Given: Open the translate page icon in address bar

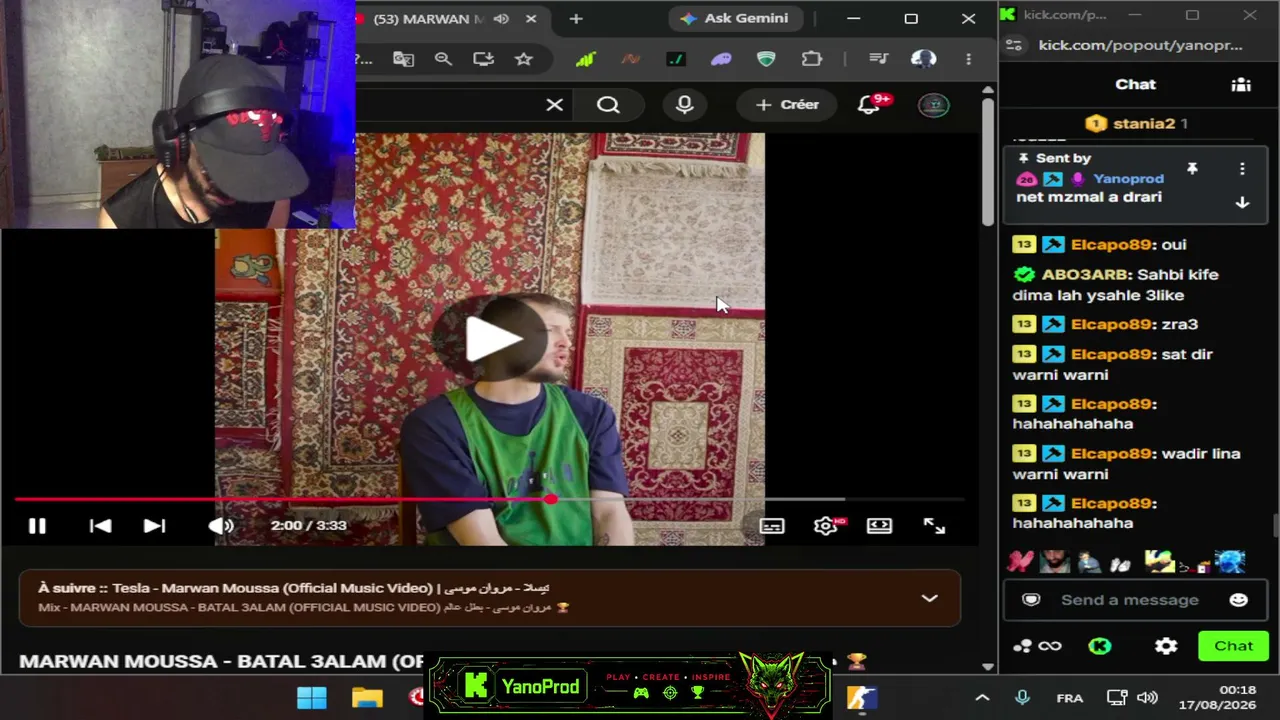Looking at the screenshot, I should pyautogui.click(x=403, y=59).
